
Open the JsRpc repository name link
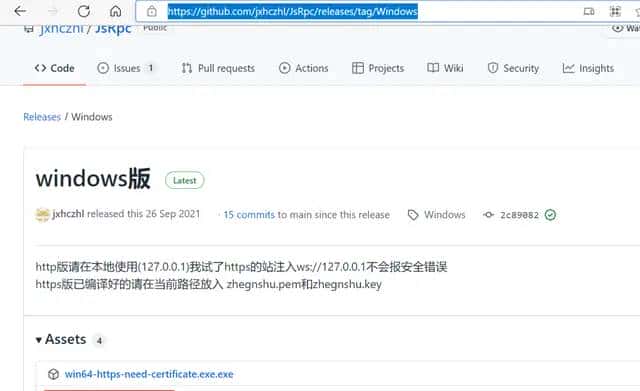pos(113,29)
